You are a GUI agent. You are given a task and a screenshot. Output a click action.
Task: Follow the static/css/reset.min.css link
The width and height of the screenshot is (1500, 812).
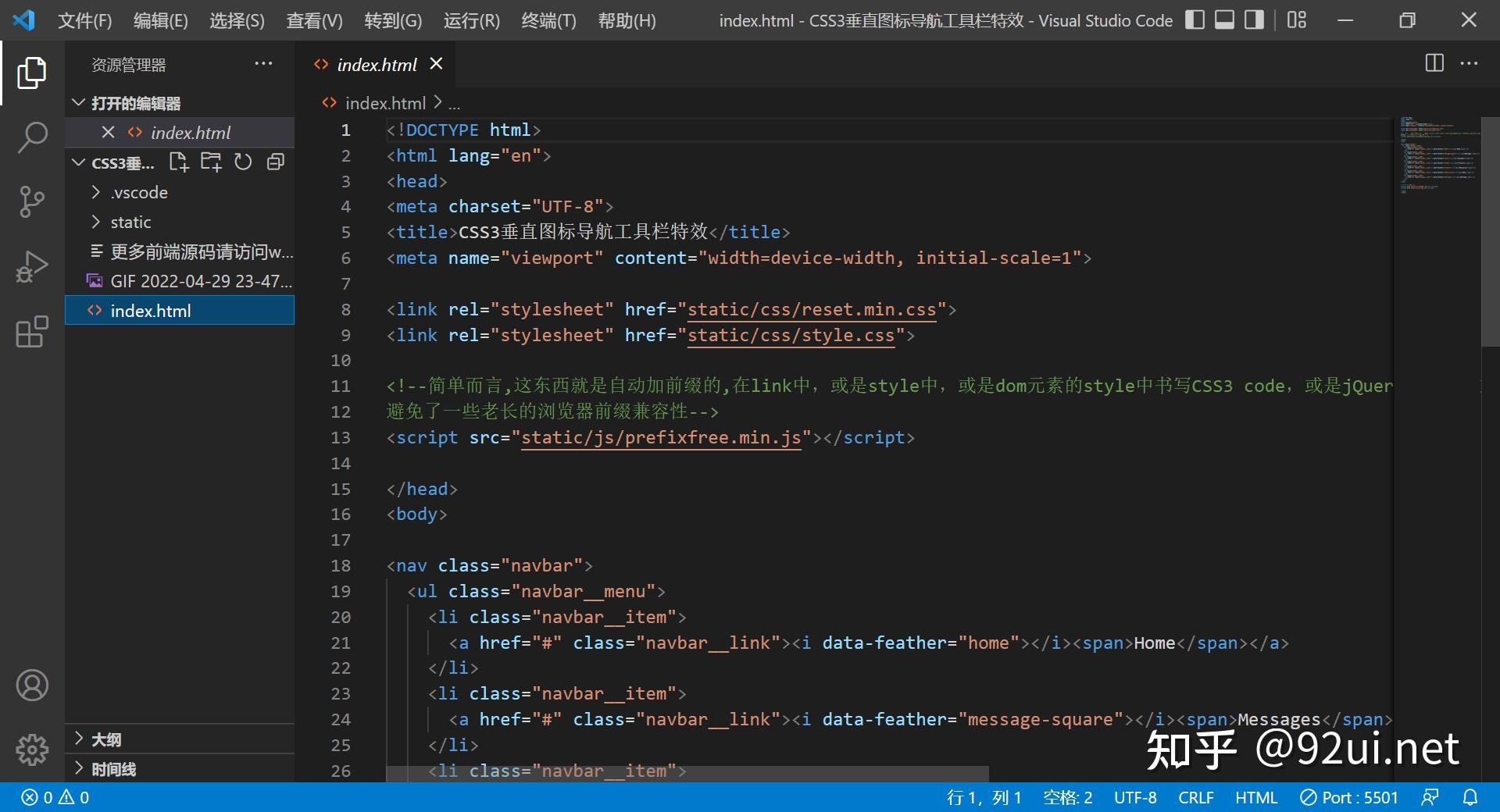(x=812, y=310)
